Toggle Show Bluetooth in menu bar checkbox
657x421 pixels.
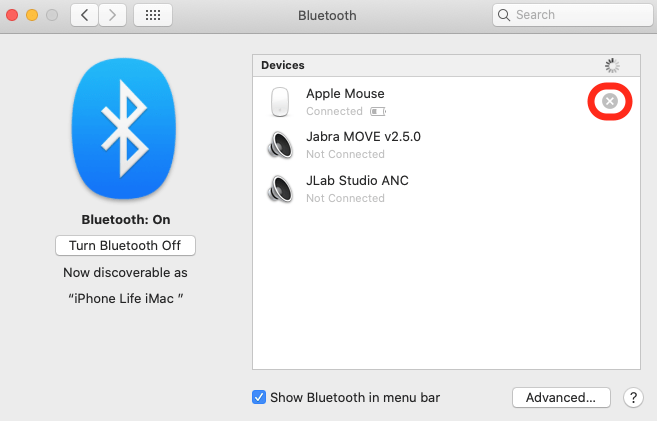point(259,397)
